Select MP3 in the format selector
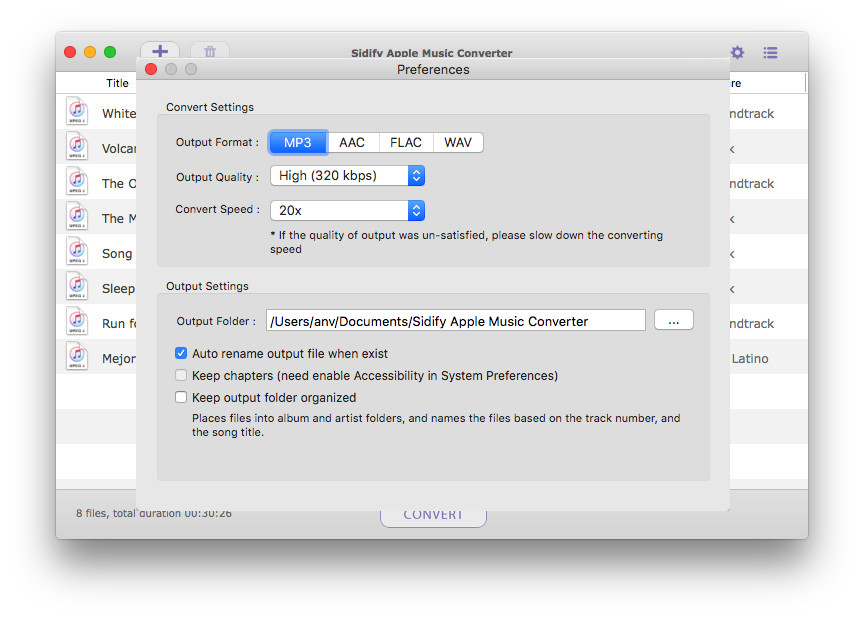Screen dimensions: 864x619 (x=297, y=142)
